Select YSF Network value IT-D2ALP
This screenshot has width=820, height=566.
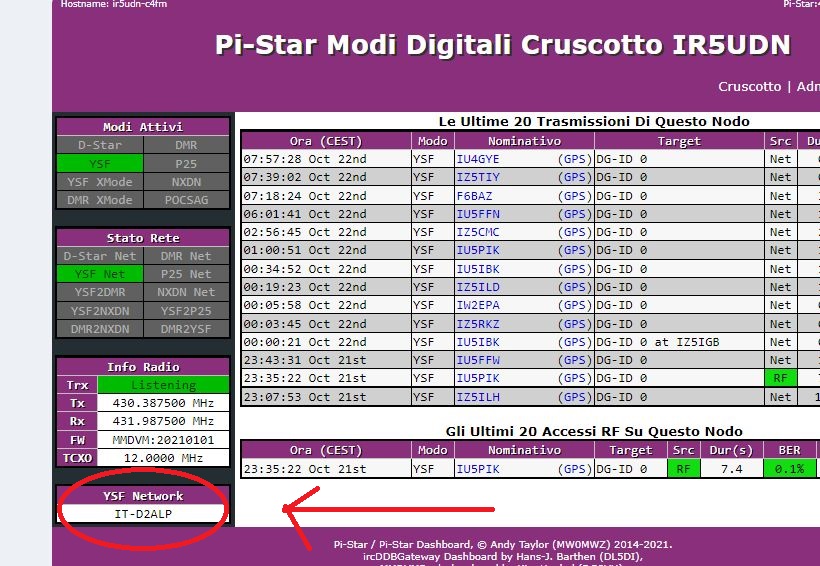[143, 514]
